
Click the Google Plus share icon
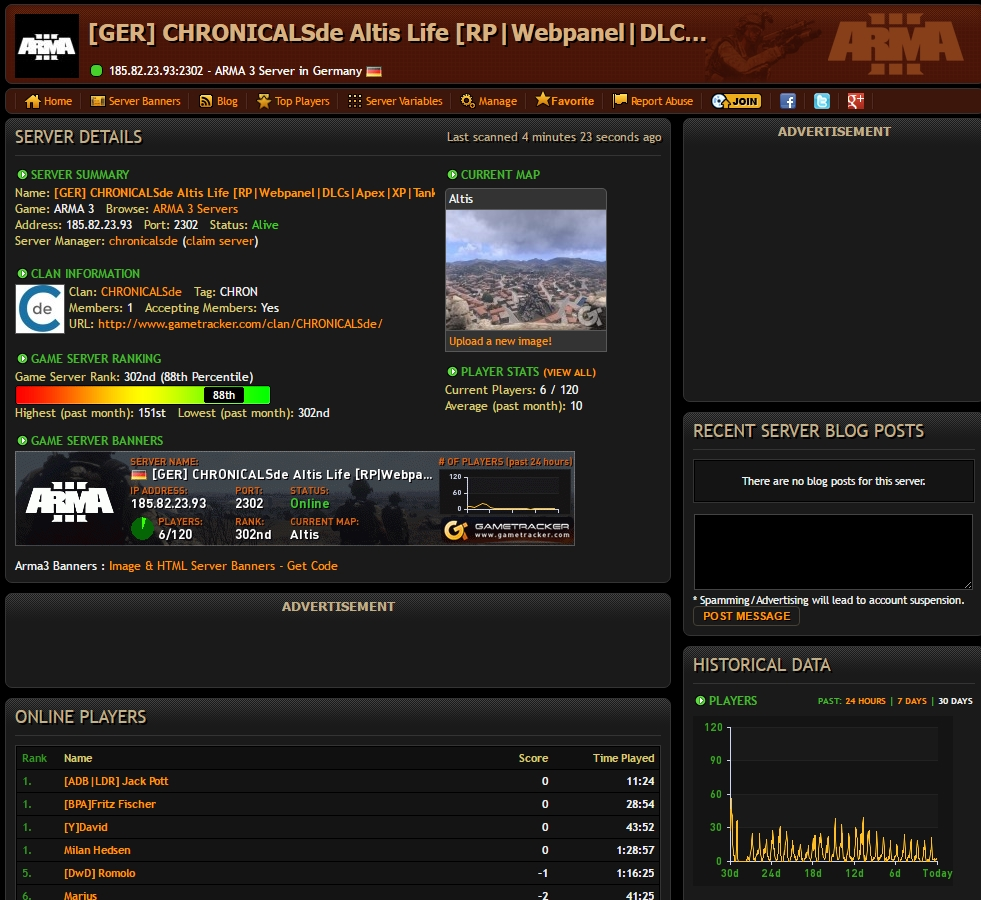click(x=855, y=101)
